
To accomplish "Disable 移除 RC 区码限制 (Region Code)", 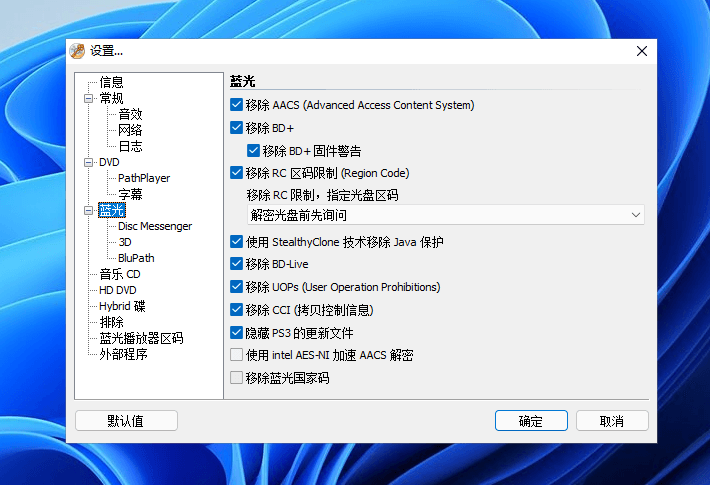I will click(236, 173).
